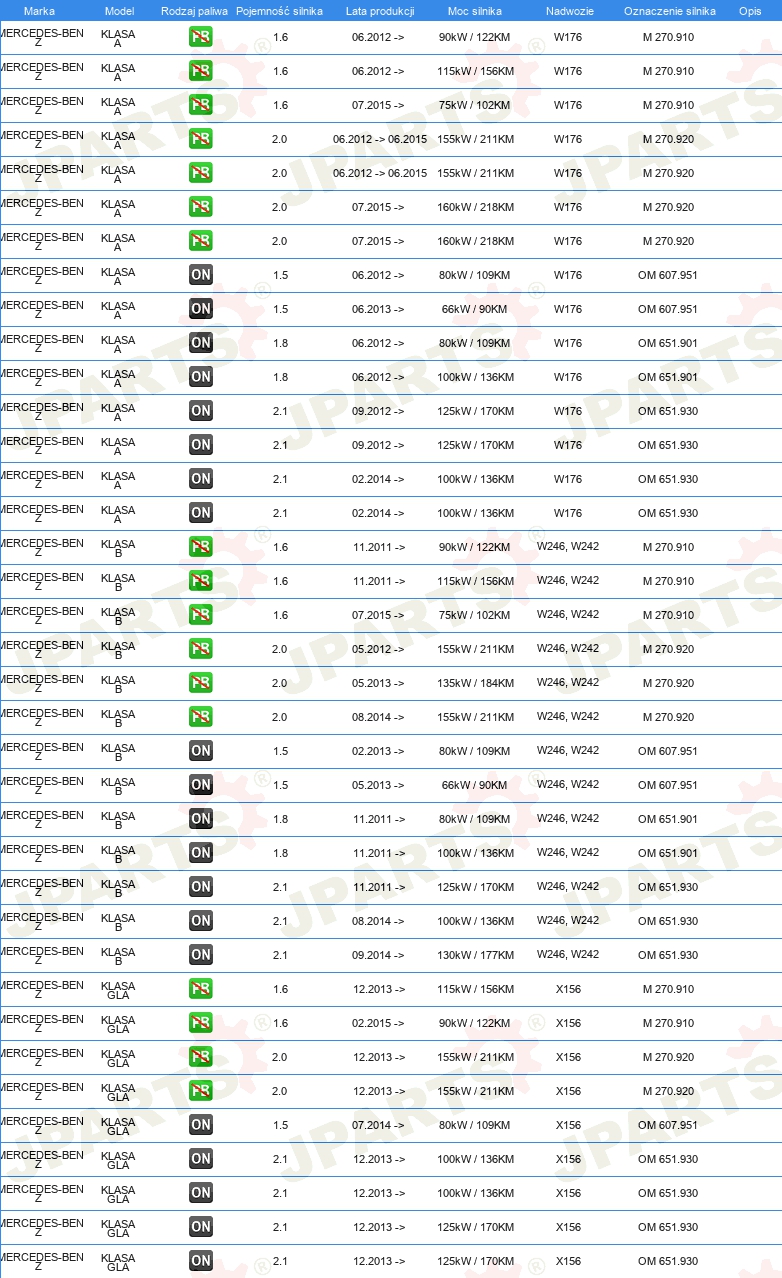Click the Opis column header
782x1278 pixels.
[750, 11]
